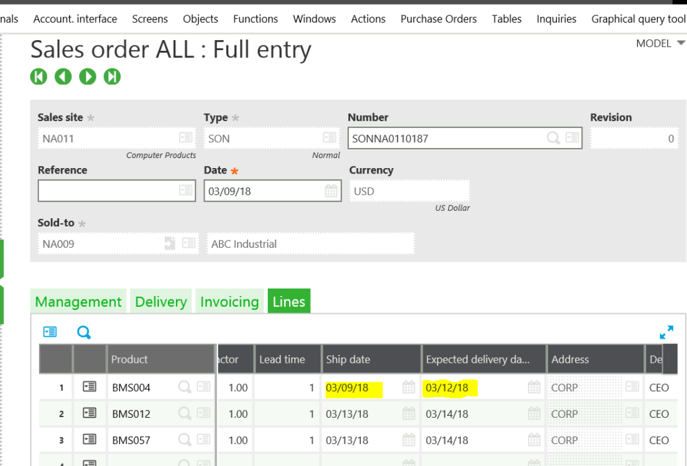The image size is (687, 466).
Task: Open calendar for line 1 ship date
Action: click(408, 387)
